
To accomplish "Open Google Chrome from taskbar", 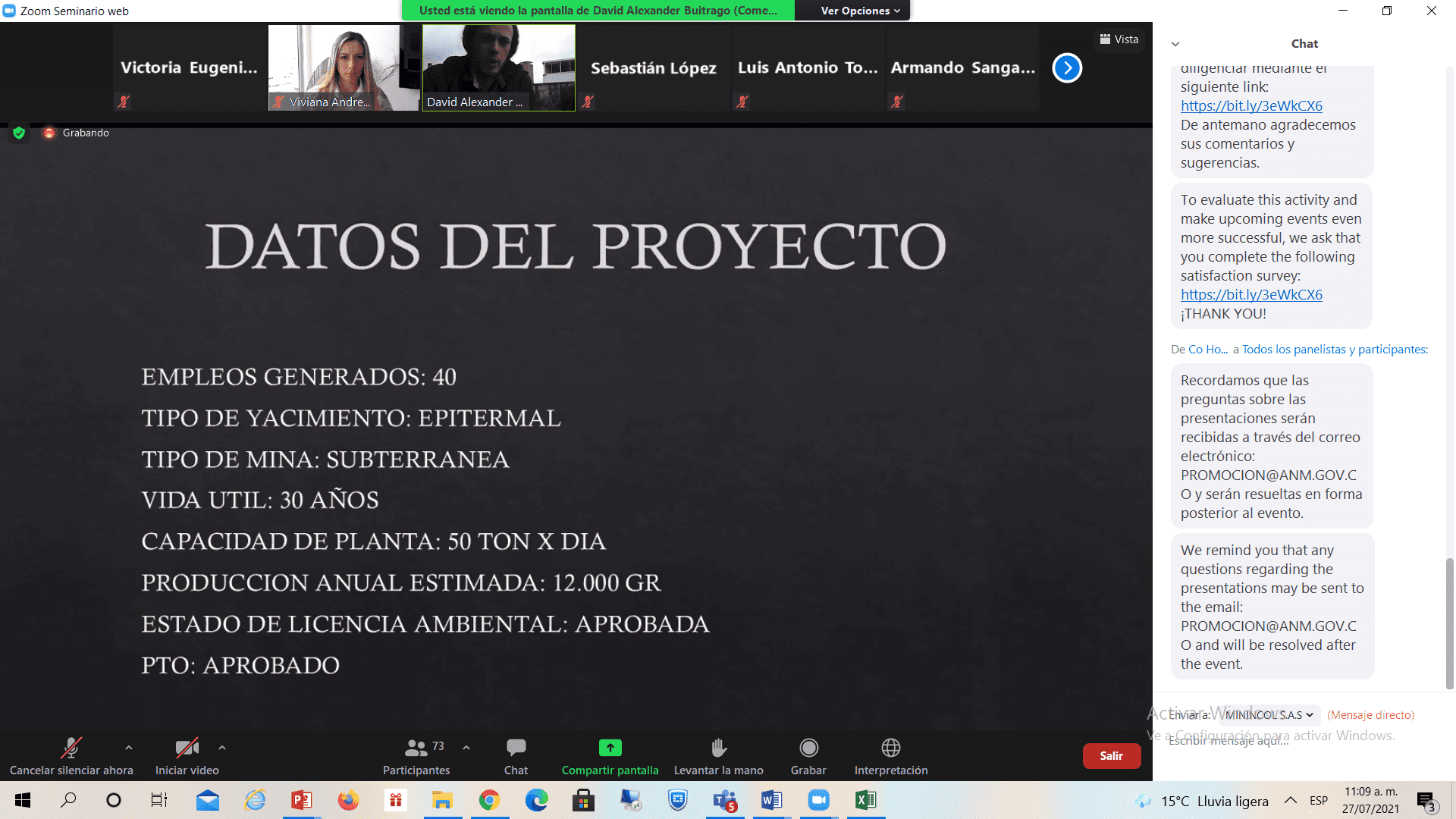I will coord(489,800).
